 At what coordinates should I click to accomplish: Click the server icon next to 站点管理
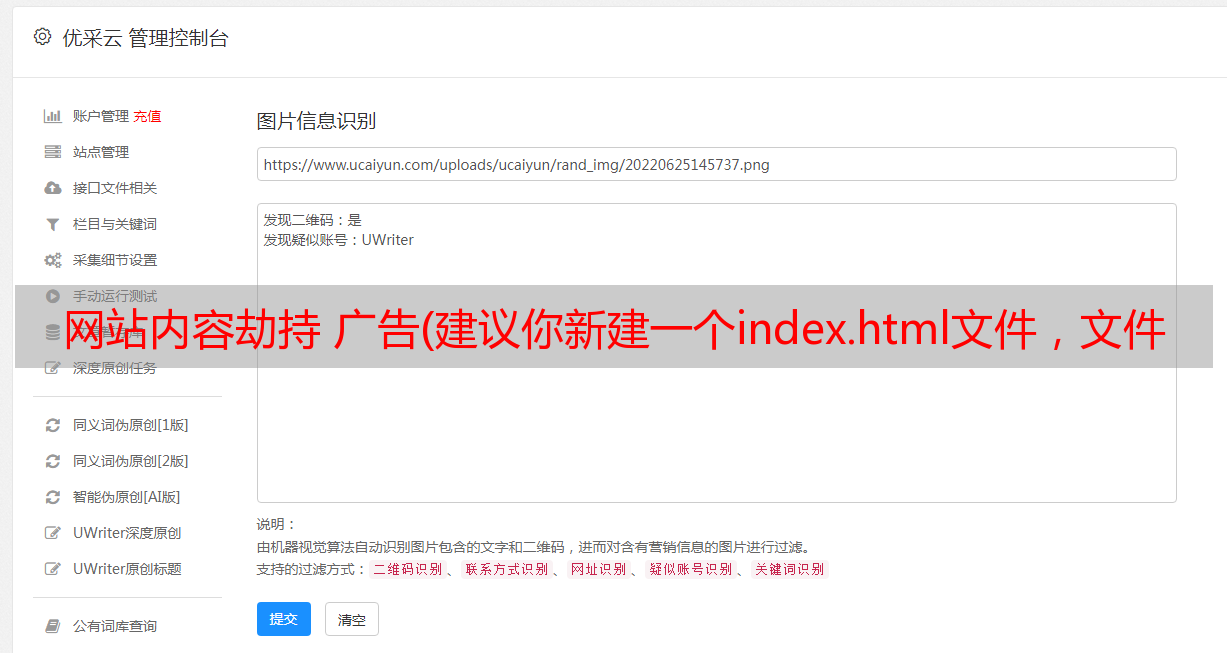point(53,152)
